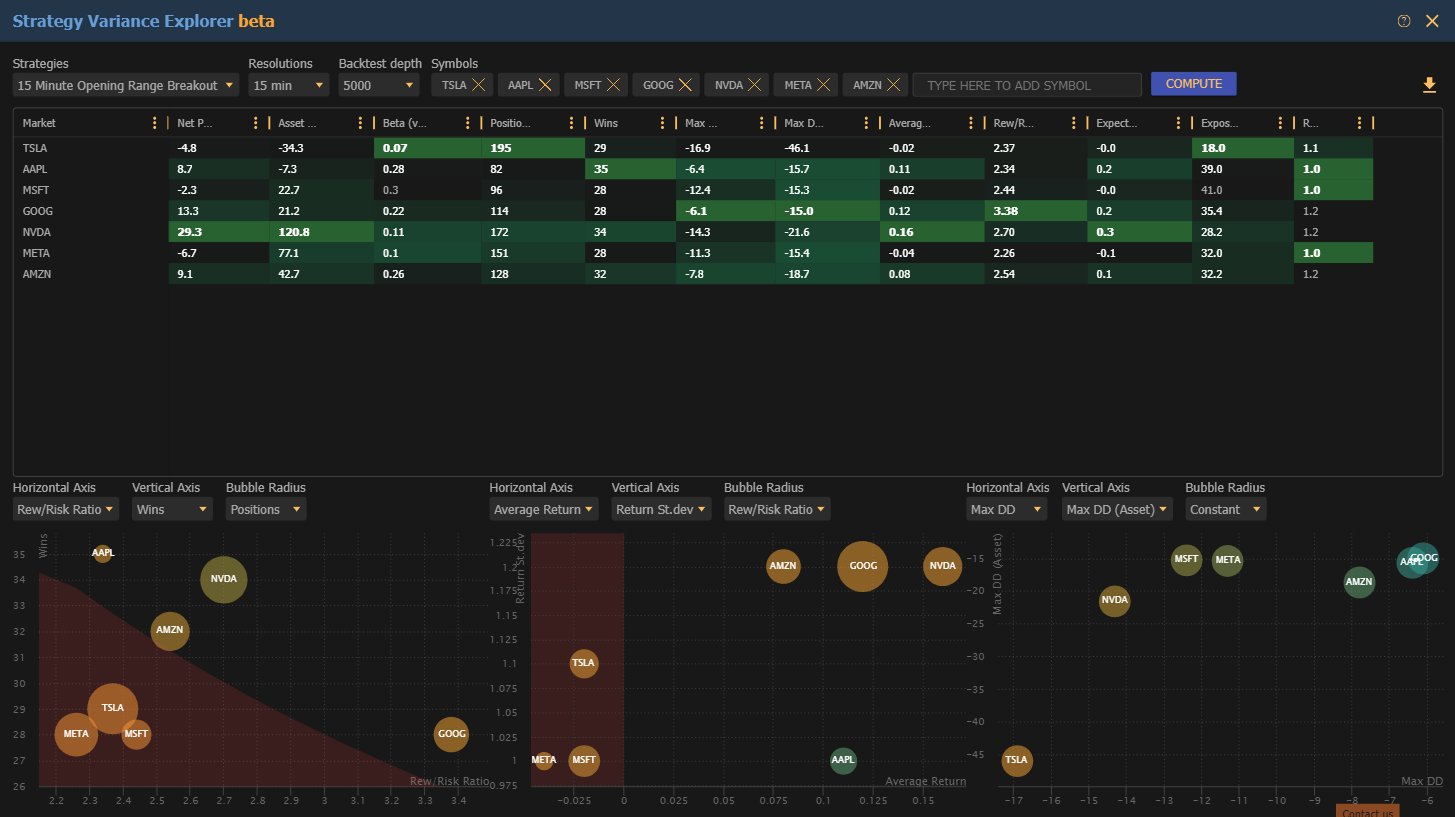Open Bubble Radius dropdown set to Constant
1455x817 pixels.
(1226, 509)
